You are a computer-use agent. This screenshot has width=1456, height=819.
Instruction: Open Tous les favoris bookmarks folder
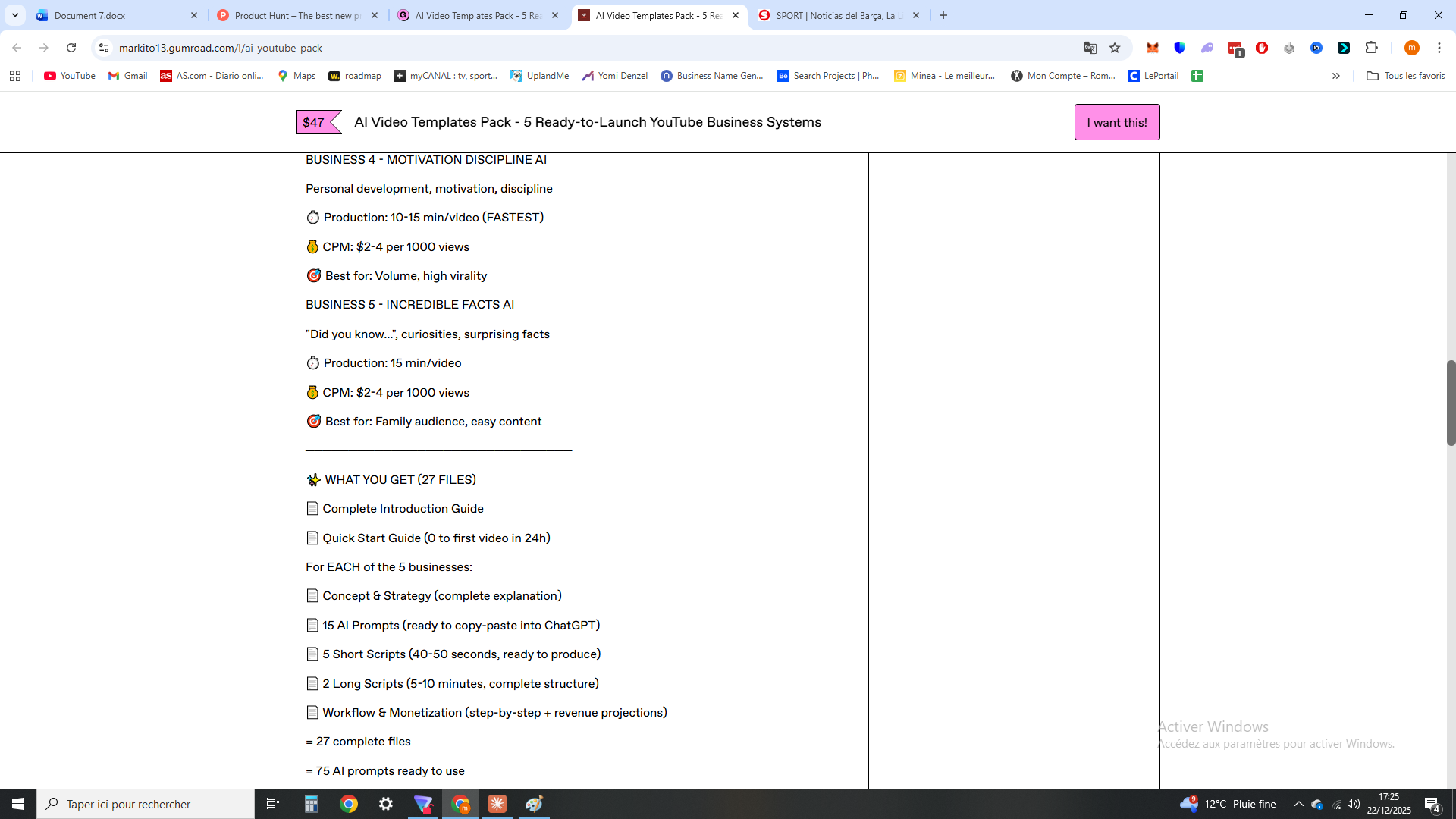(x=1405, y=76)
